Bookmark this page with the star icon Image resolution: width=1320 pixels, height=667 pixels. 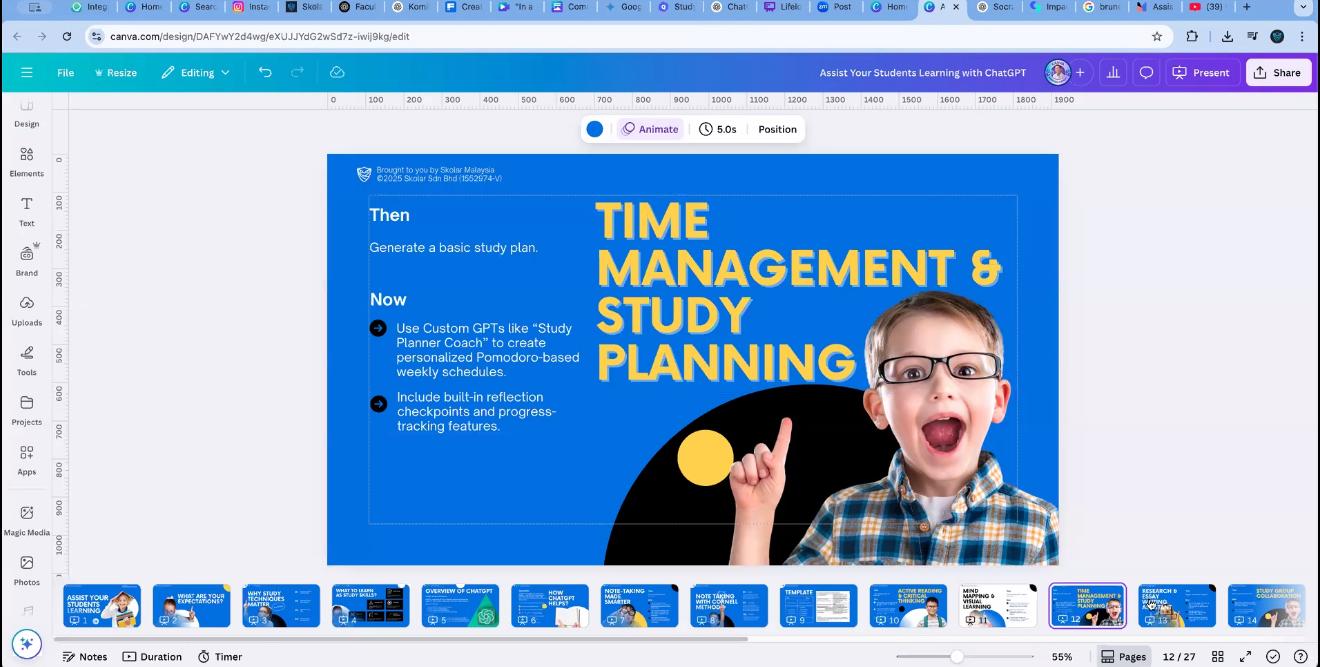tap(1157, 36)
